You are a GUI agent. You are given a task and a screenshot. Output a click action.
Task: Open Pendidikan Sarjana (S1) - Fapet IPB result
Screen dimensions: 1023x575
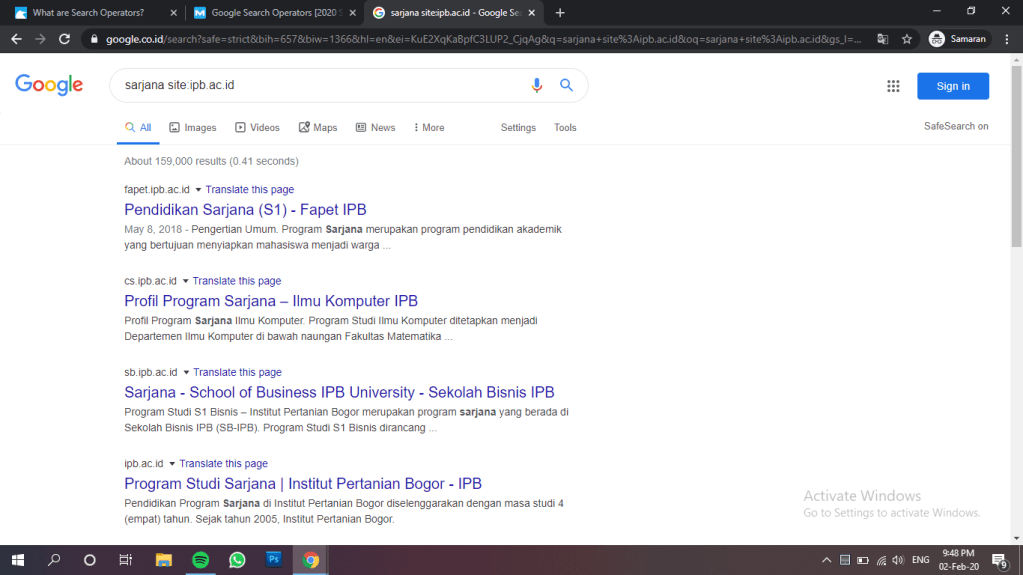245,210
